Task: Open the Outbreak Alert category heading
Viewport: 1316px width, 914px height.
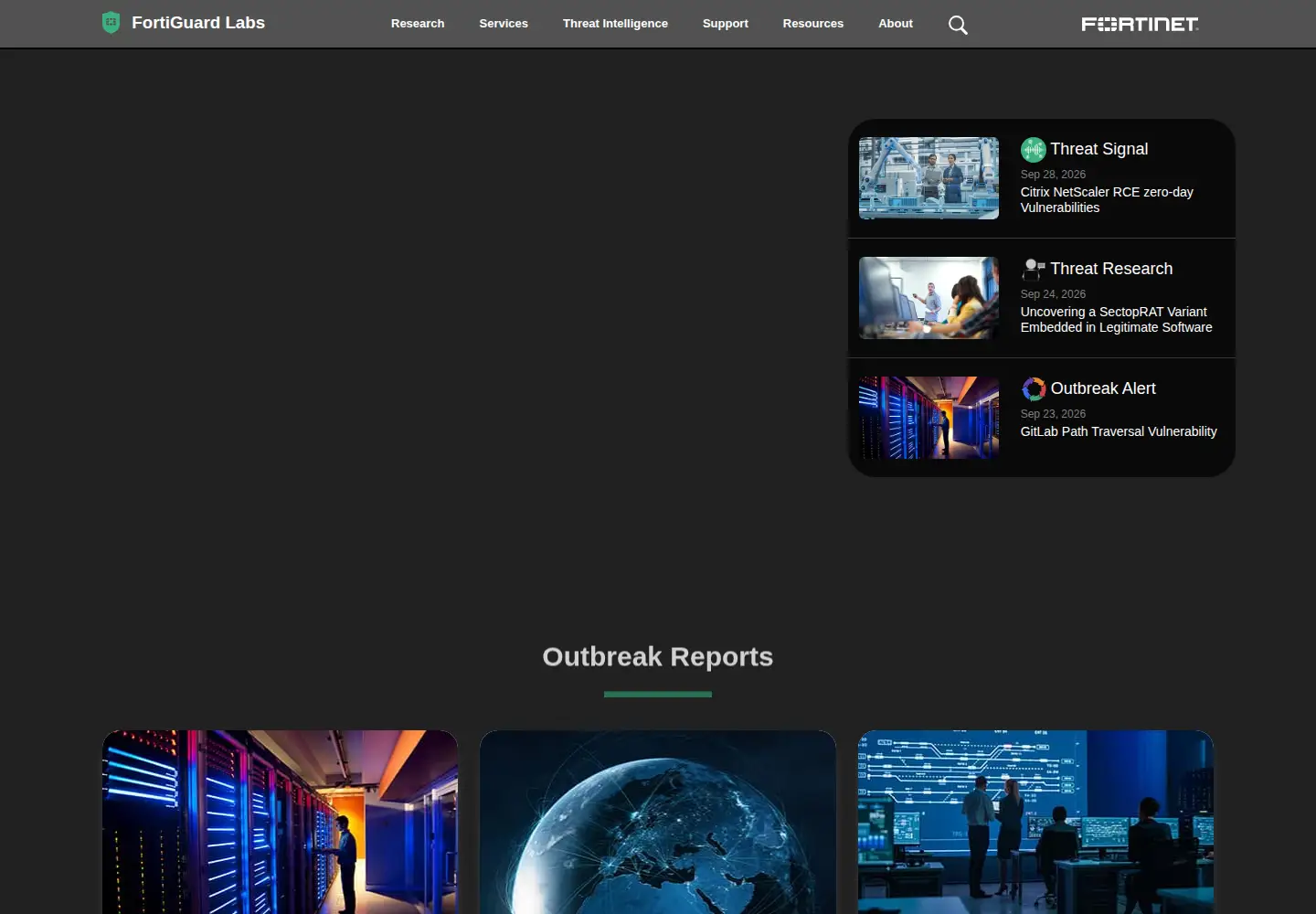Action: pos(1103,388)
